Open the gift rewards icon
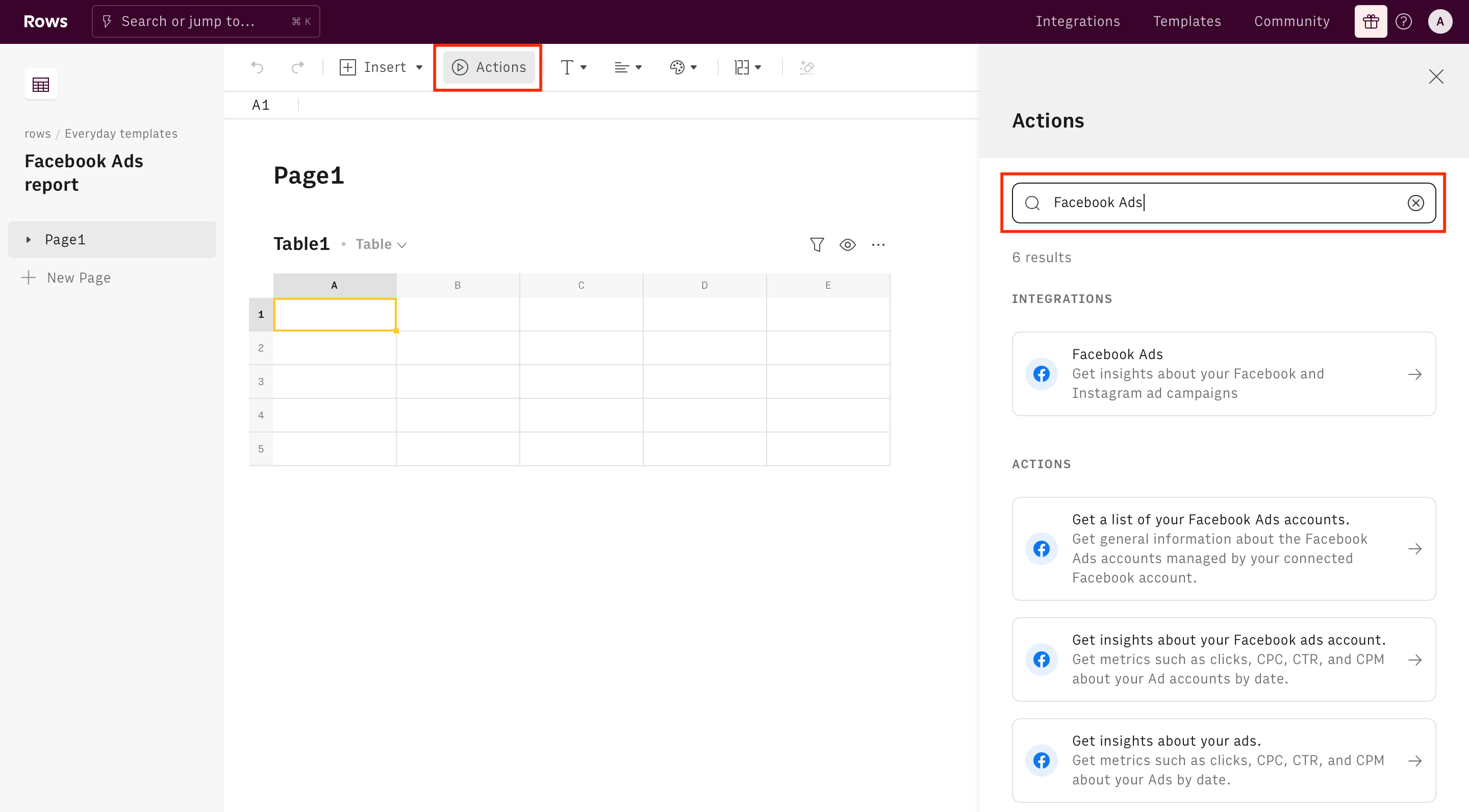 click(x=1371, y=21)
